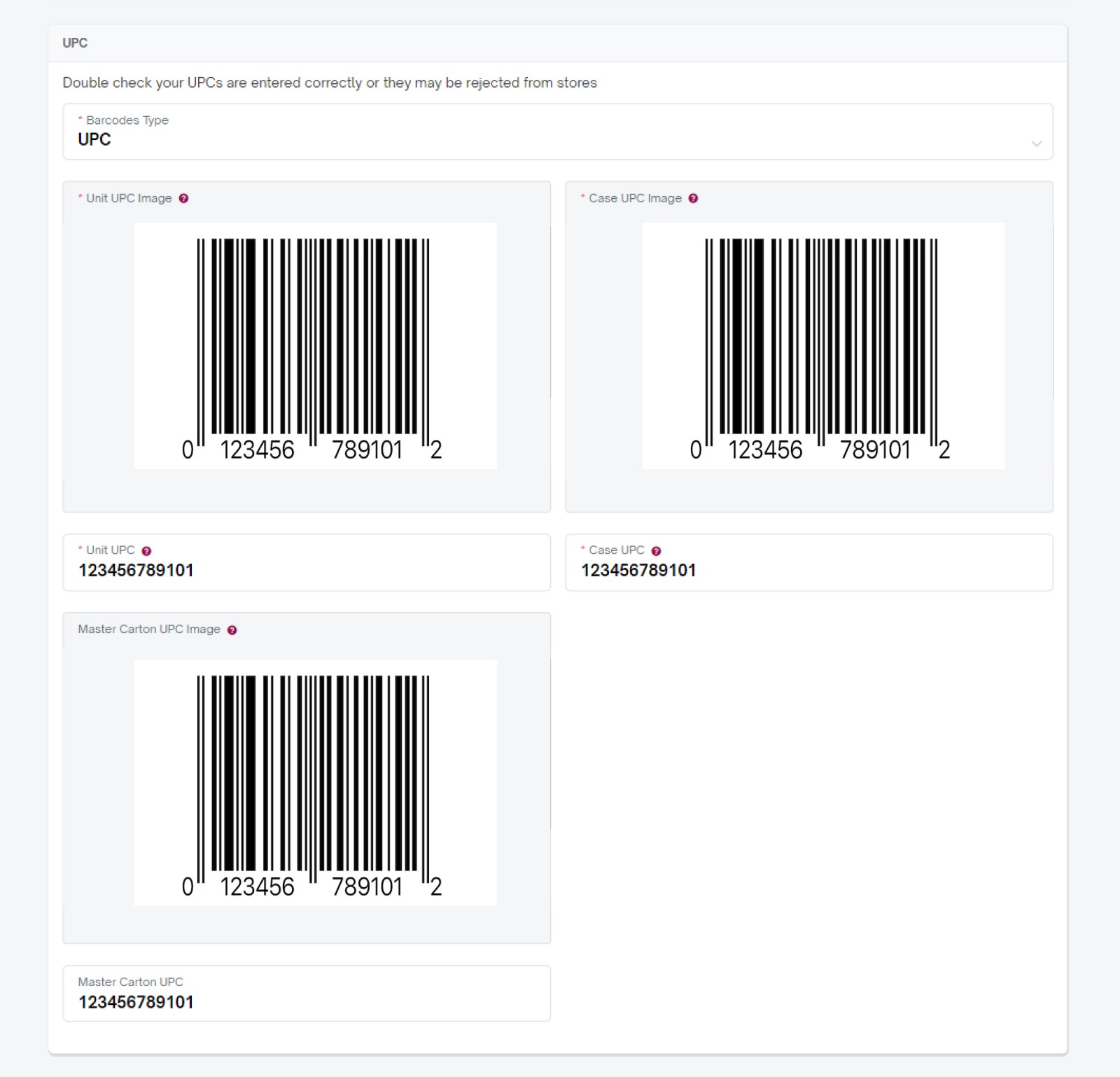Screen dimensions: 1120x1077
Task: Select the Case UPC barcode image
Action: (x=822, y=347)
